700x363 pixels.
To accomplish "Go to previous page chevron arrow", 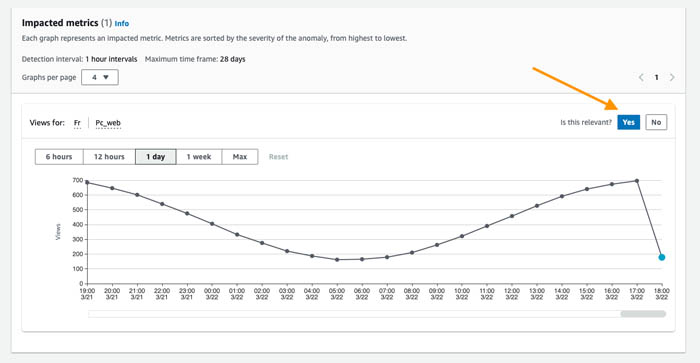I will [641, 77].
